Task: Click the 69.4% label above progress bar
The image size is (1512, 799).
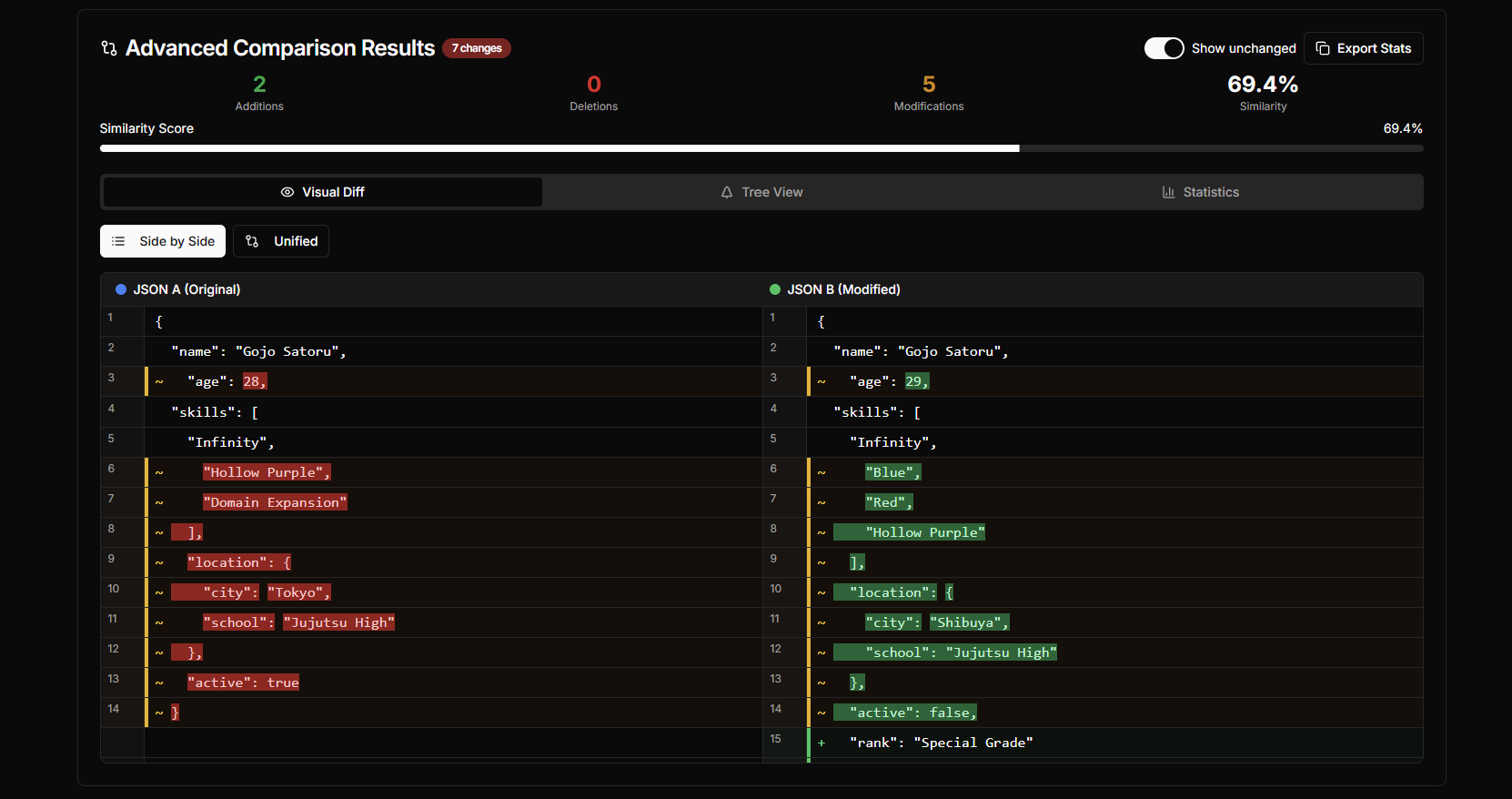Action: (1403, 128)
